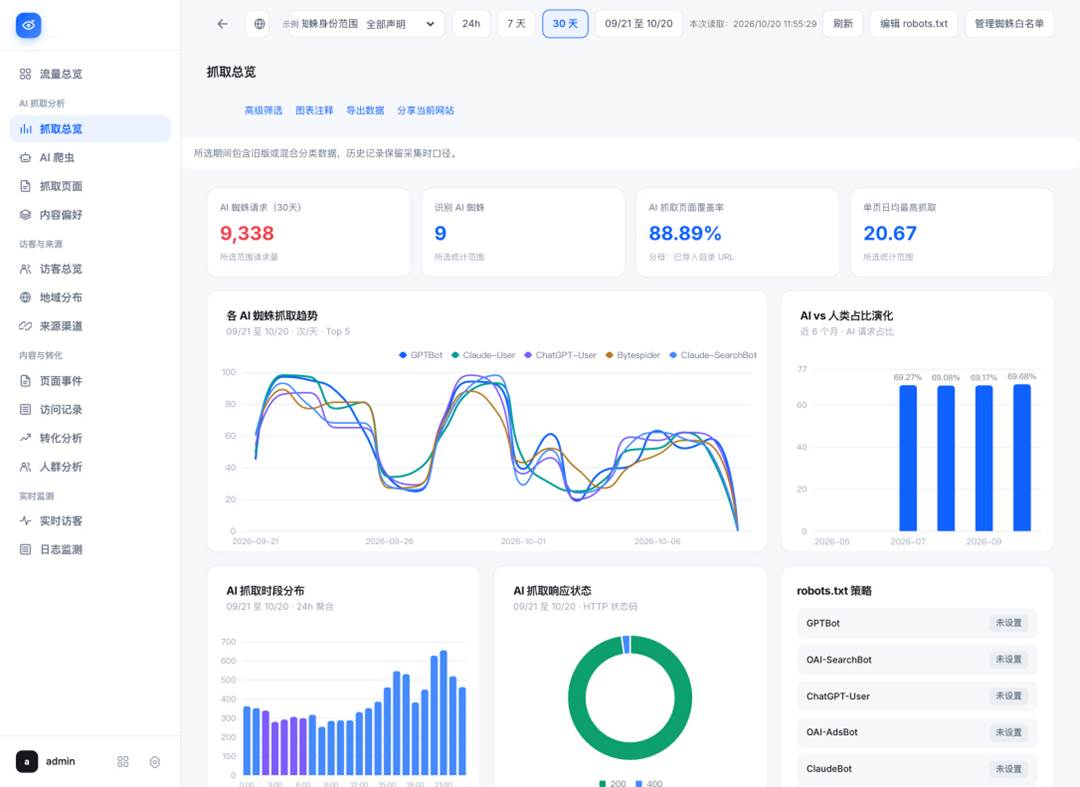Image resolution: width=1080 pixels, height=787 pixels.
Task: Click the 导出数据 link
Action: pos(365,110)
